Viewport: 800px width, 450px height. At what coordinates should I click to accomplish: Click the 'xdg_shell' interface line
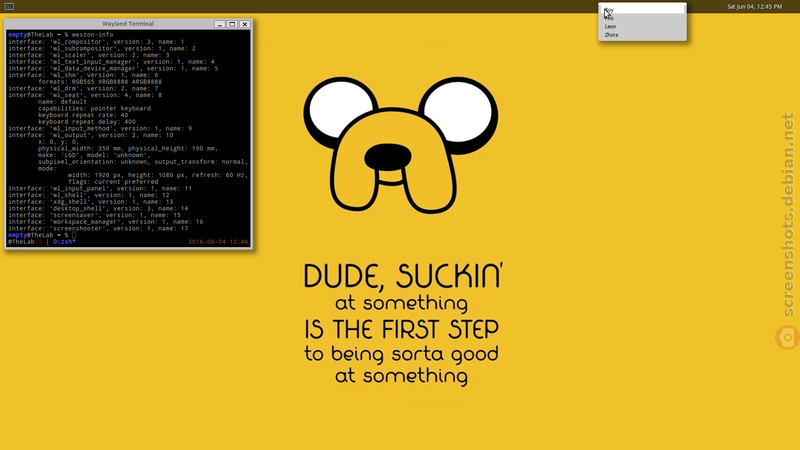[x=90, y=202]
